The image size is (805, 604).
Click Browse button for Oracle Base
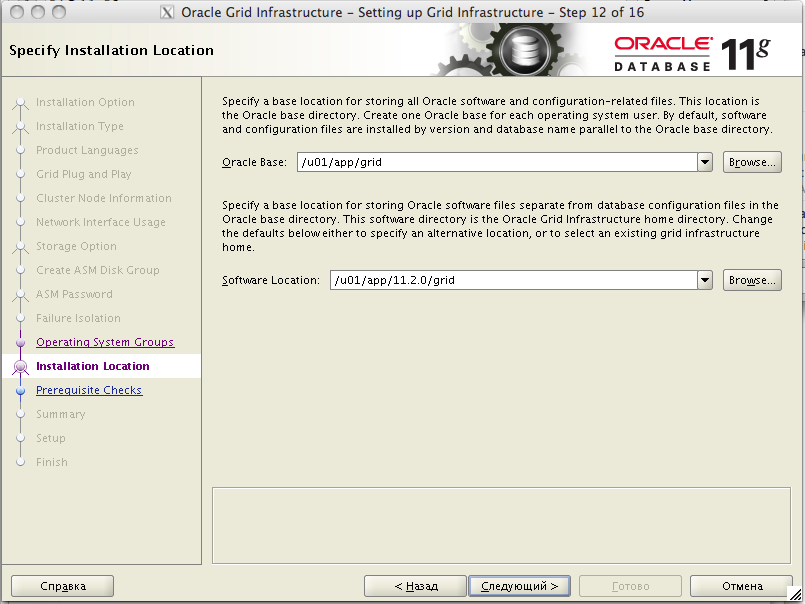(x=752, y=162)
